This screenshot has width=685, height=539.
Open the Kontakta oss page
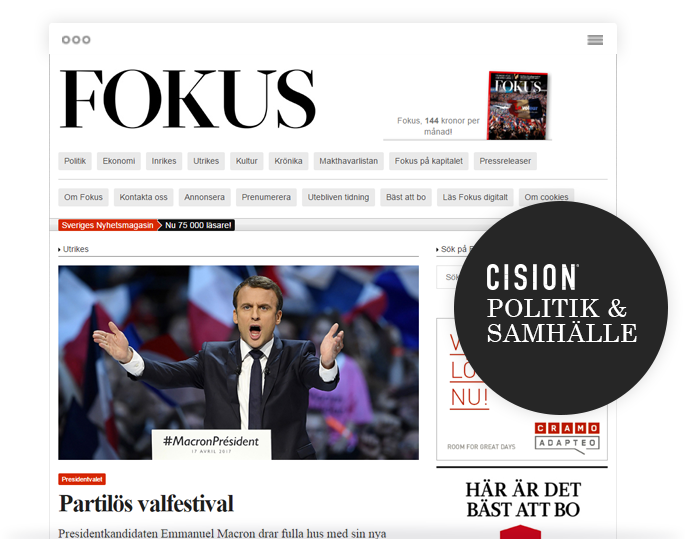pyautogui.click(x=144, y=197)
